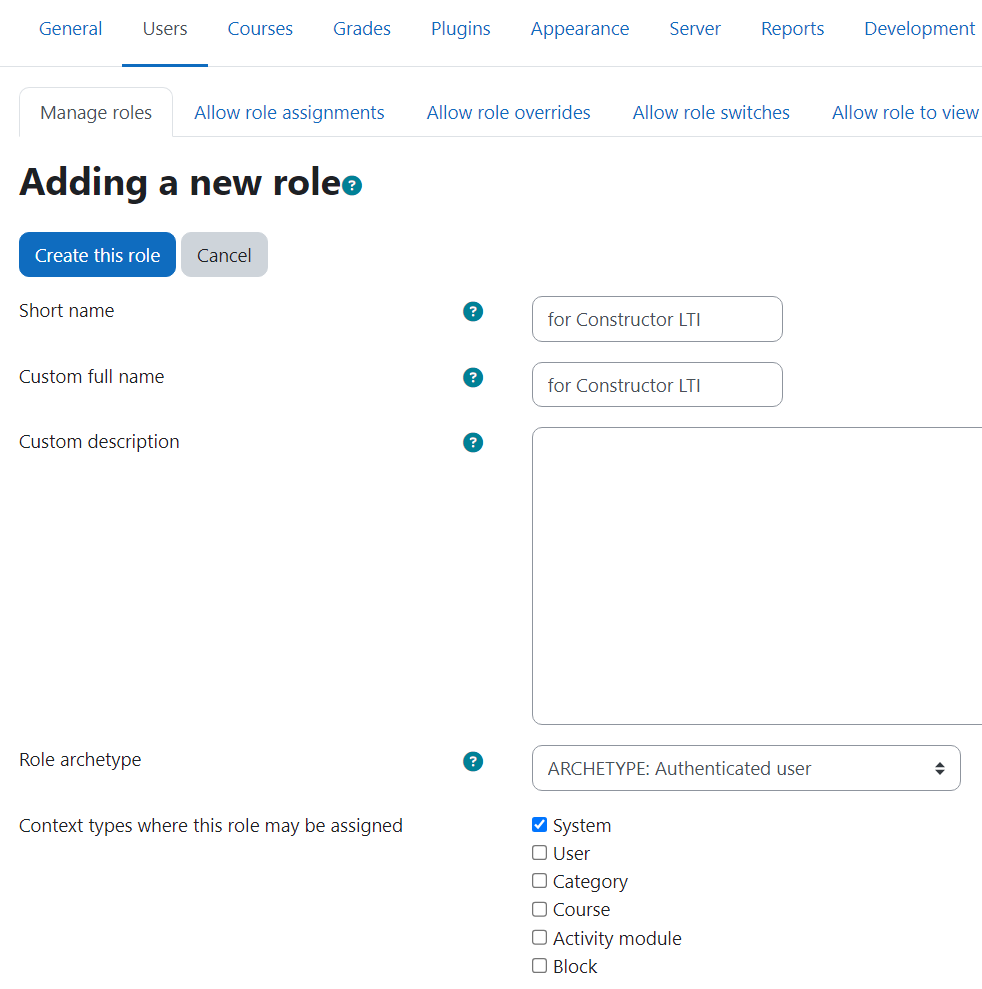This screenshot has height=989, width=982.
Task: Uncheck the System context checkbox
Action: [540, 825]
